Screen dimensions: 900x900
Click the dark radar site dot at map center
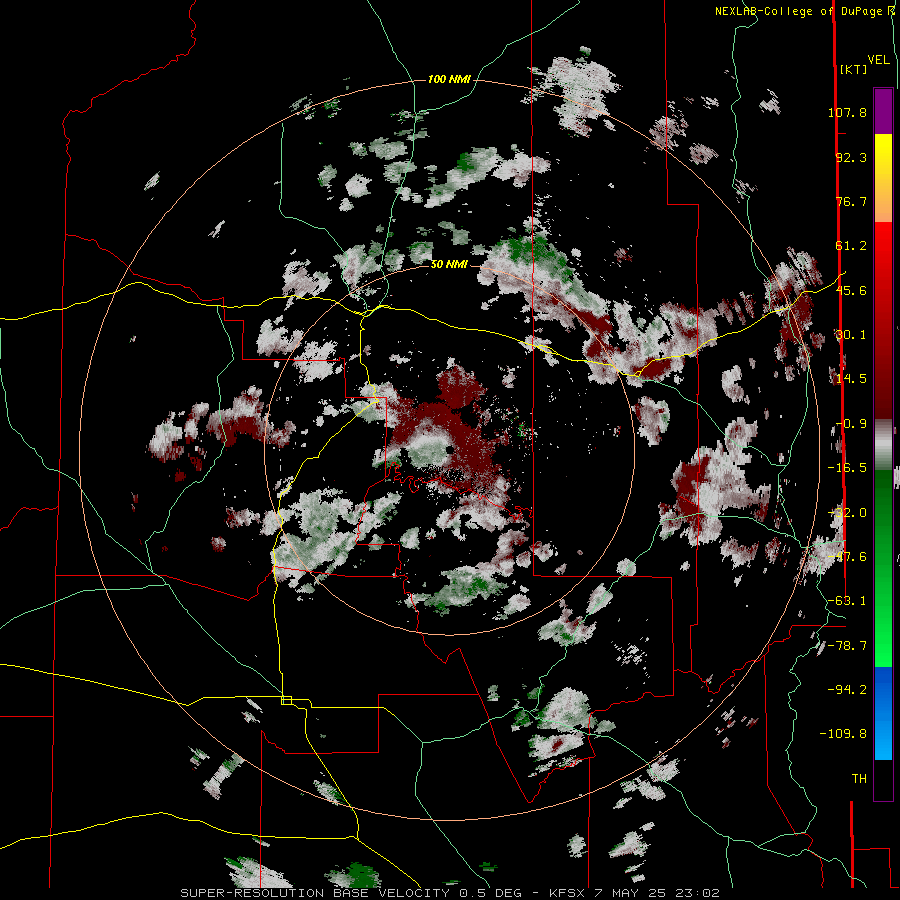click(450, 450)
